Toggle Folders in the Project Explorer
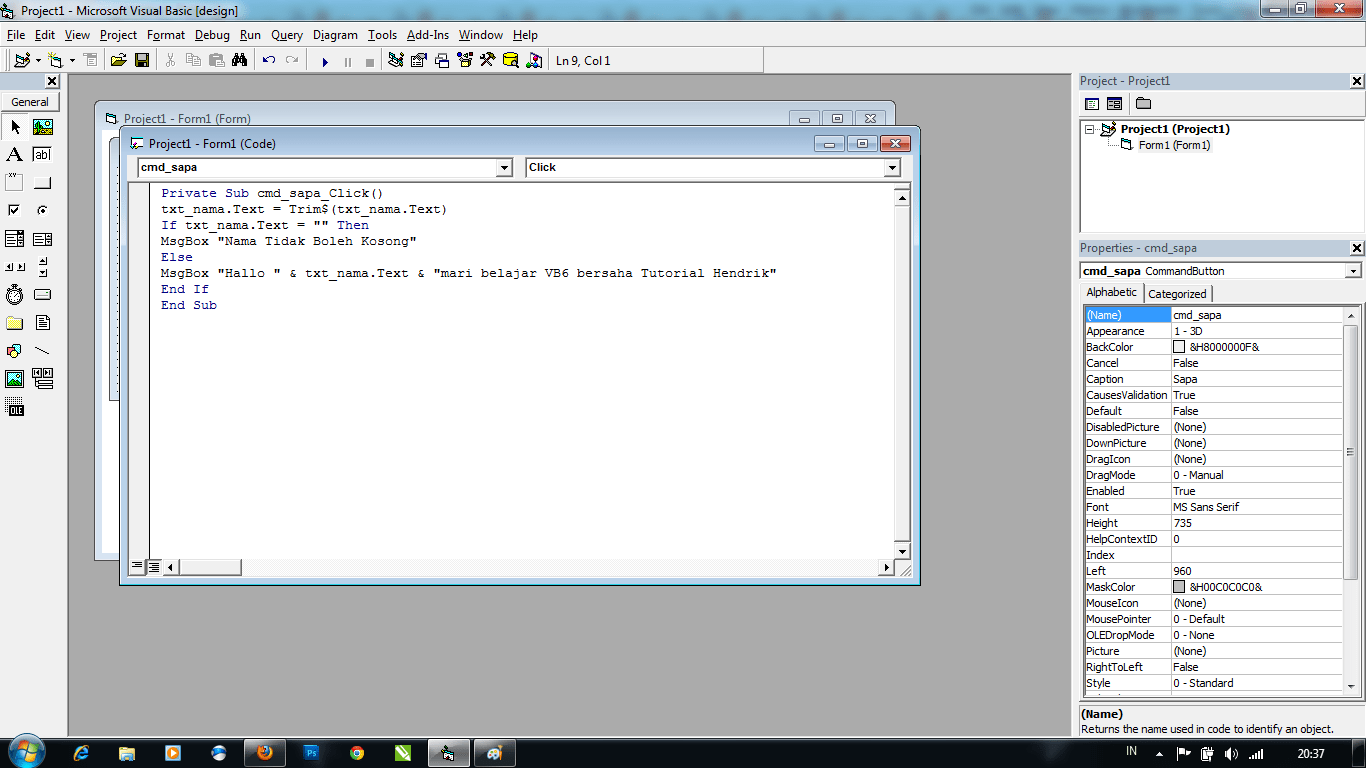The width and height of the screenshot is (1366, 768). (x=1143, y=104)
